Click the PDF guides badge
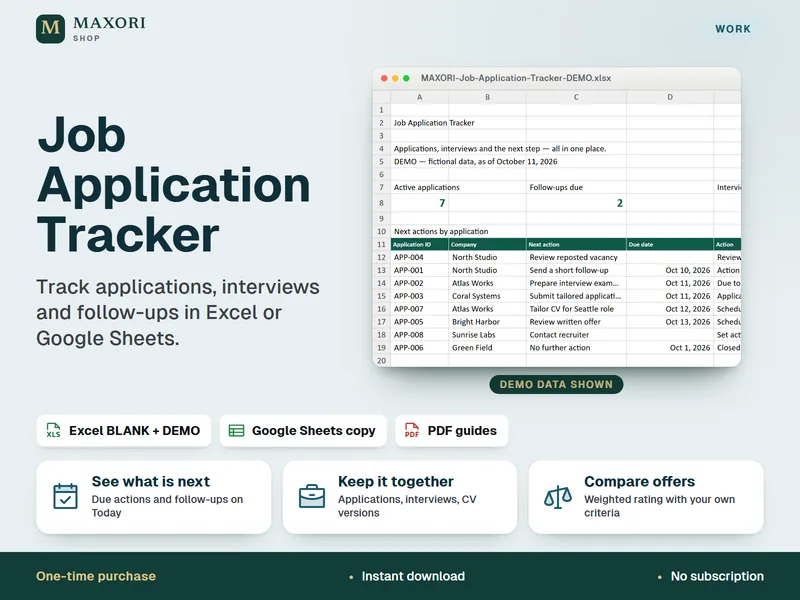 [452, 431]
